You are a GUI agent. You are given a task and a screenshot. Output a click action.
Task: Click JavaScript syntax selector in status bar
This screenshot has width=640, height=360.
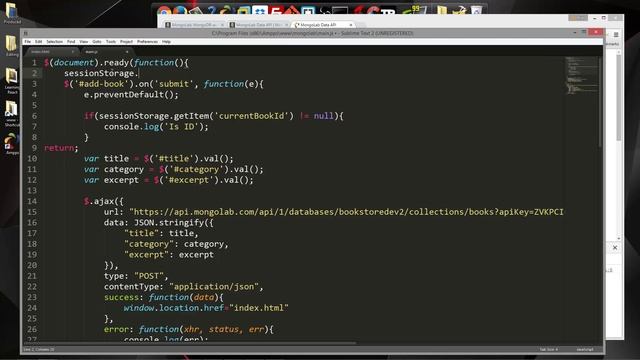click(584, 349)
